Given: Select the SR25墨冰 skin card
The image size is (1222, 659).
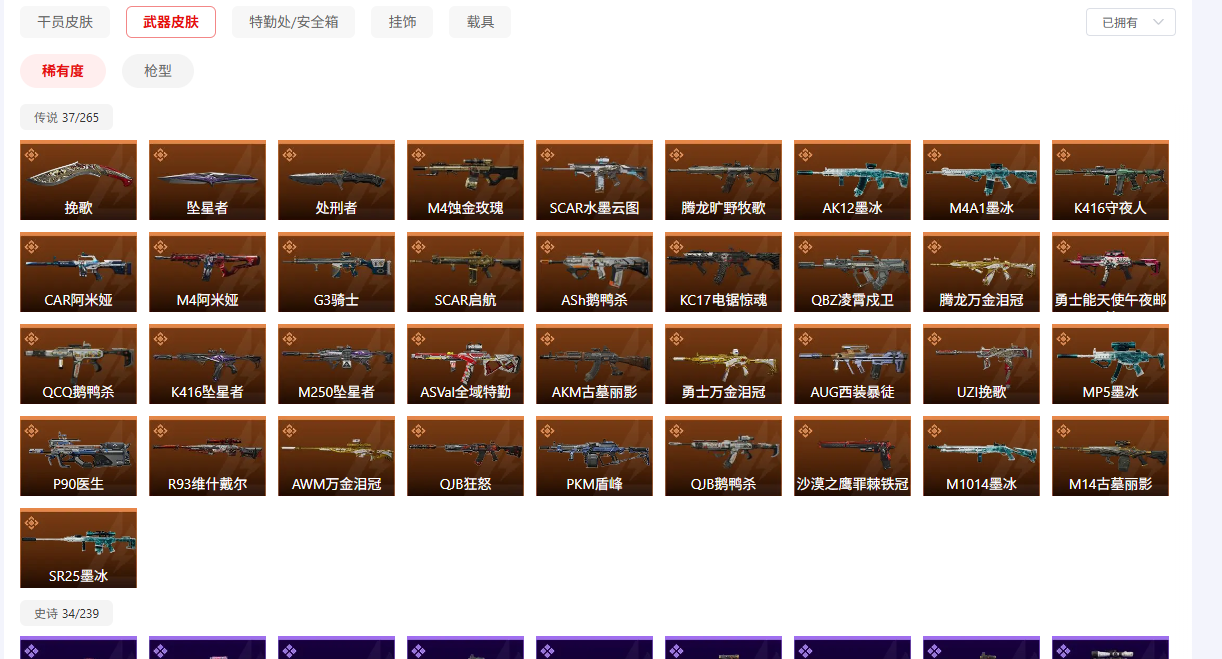Looking at the screenshot, I should click(78, 548).
